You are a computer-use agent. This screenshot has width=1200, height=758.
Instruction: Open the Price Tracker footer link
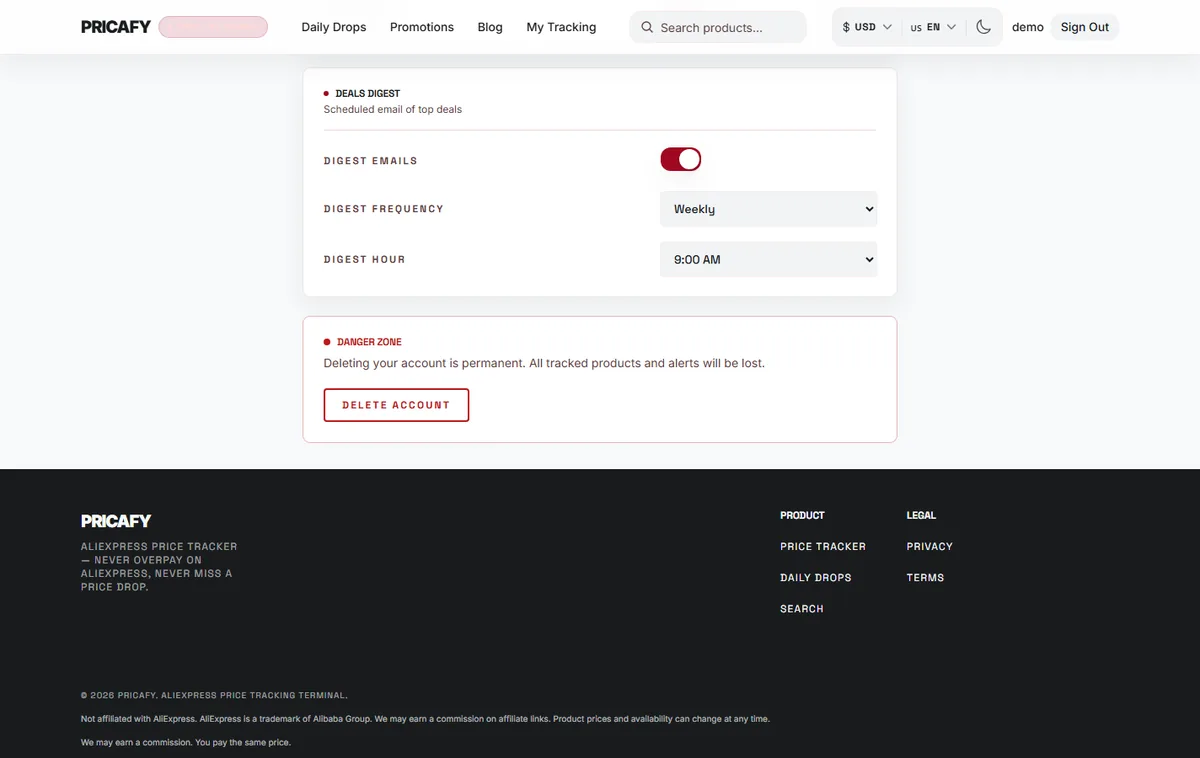[x=823, y=547]
